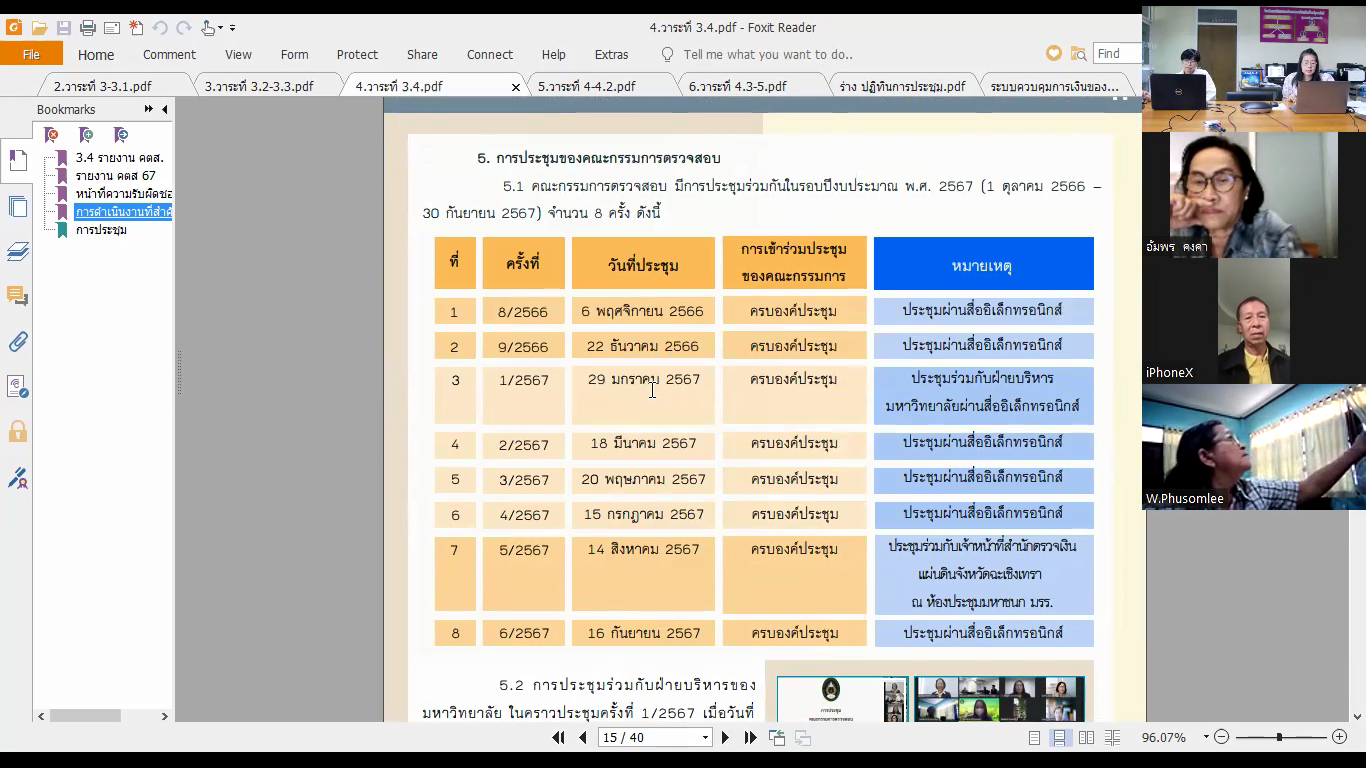Select continuous facing view mode icon
The image size is (1366, 768).
[1112, 737]
